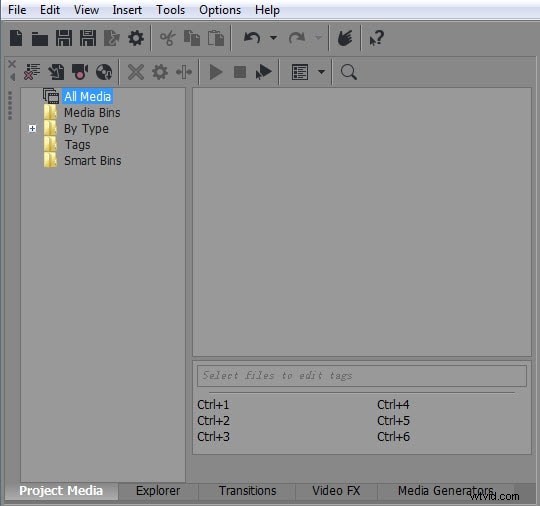
Task: Click the Ctrl+5 quick tag entry
Action: (393, 421)
